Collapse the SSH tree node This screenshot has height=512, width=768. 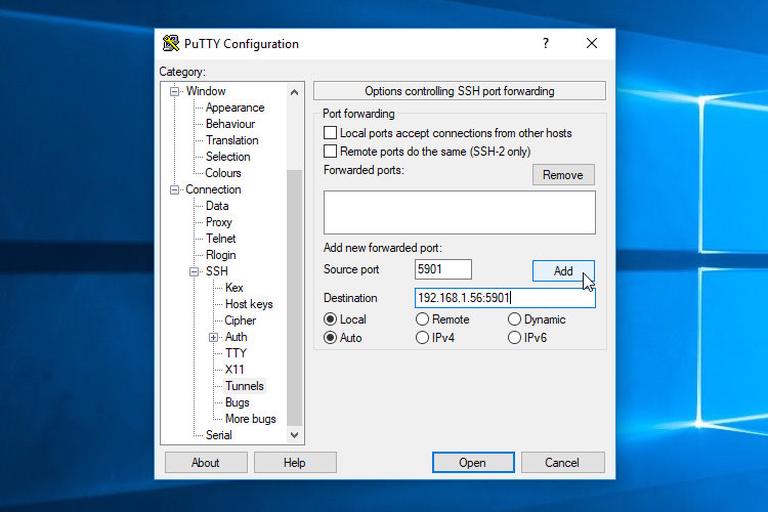coord(195,271)
